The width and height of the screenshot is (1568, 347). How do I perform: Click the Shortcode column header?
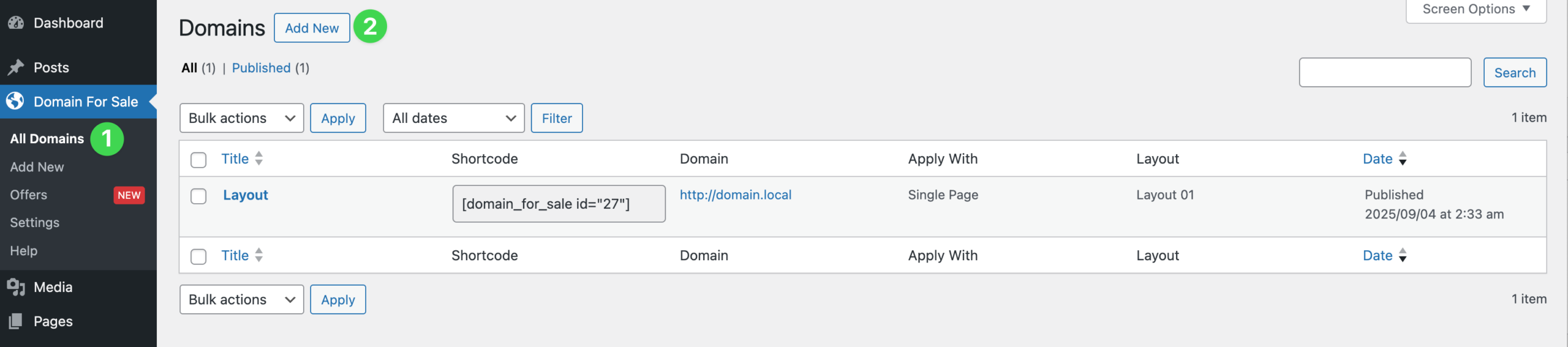[484, 159]
